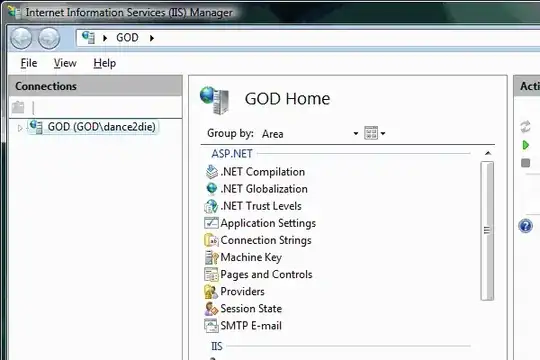Click the .NET Trust Levels label

coord(261,206)
